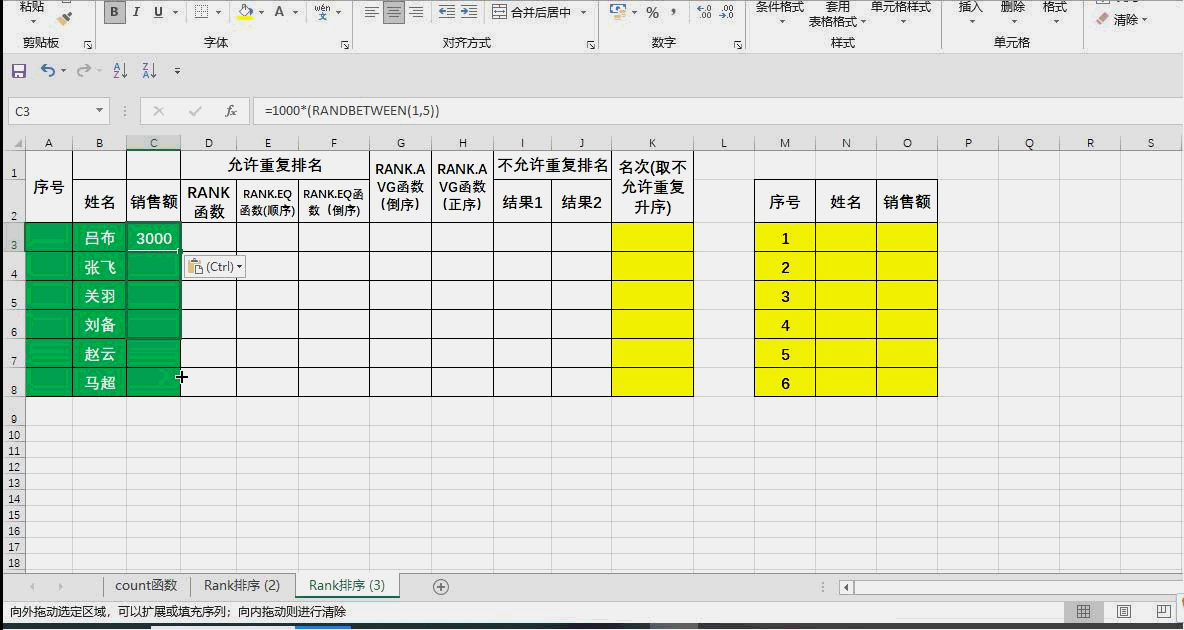The image size is (1184, 630).
Task: Click the 删除 delete button
Action: (x=1013, y=11)
